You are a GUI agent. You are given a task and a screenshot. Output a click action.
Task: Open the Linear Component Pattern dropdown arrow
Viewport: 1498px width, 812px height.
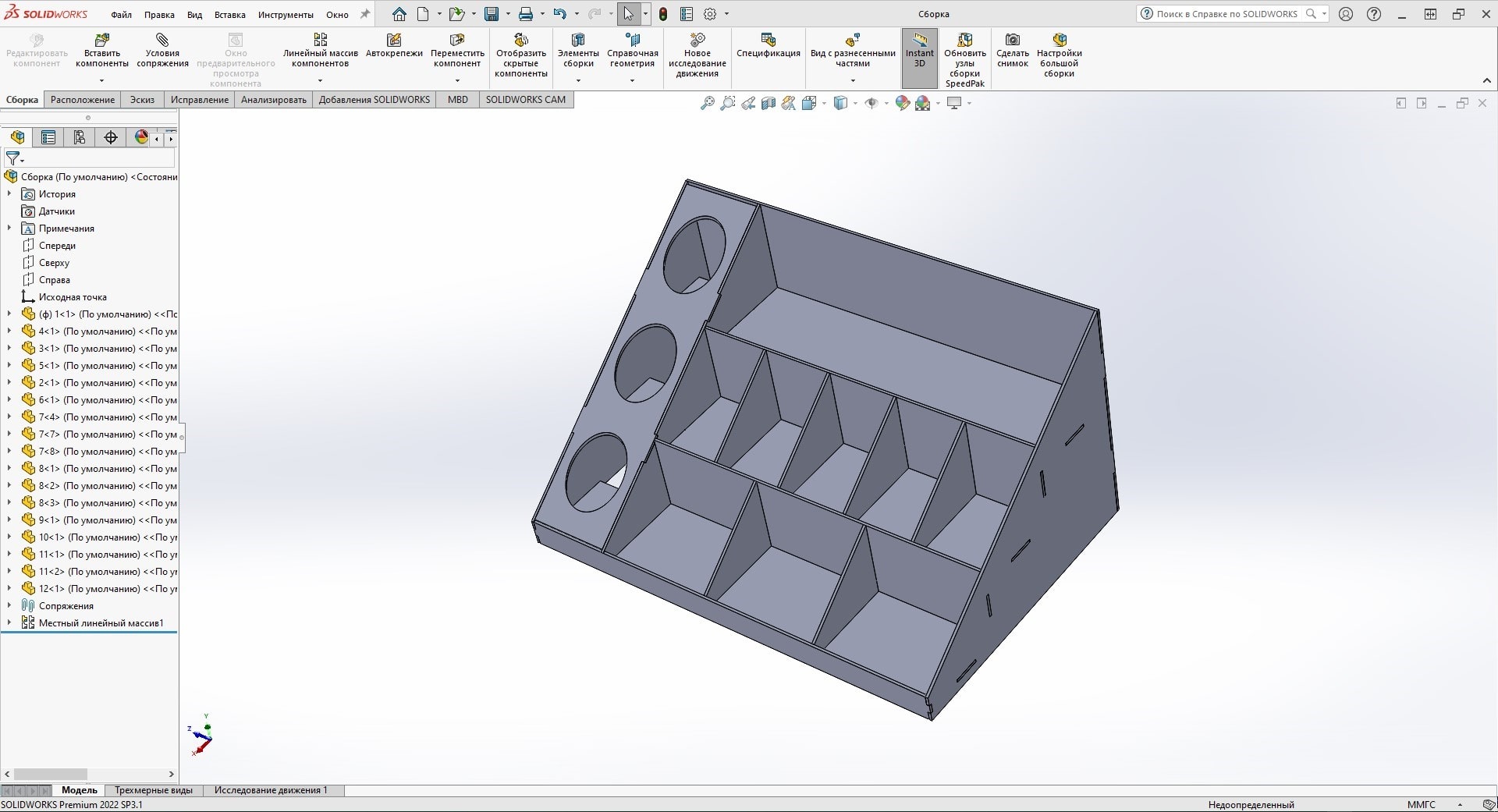pos(320,80)
